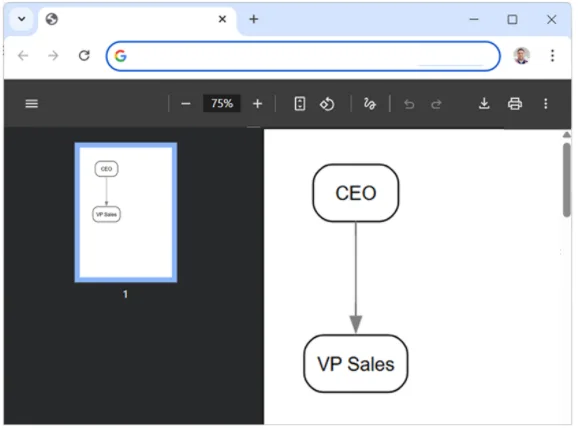
Task: Open the user profile avatar menu
Action: (x=522, y=56)
